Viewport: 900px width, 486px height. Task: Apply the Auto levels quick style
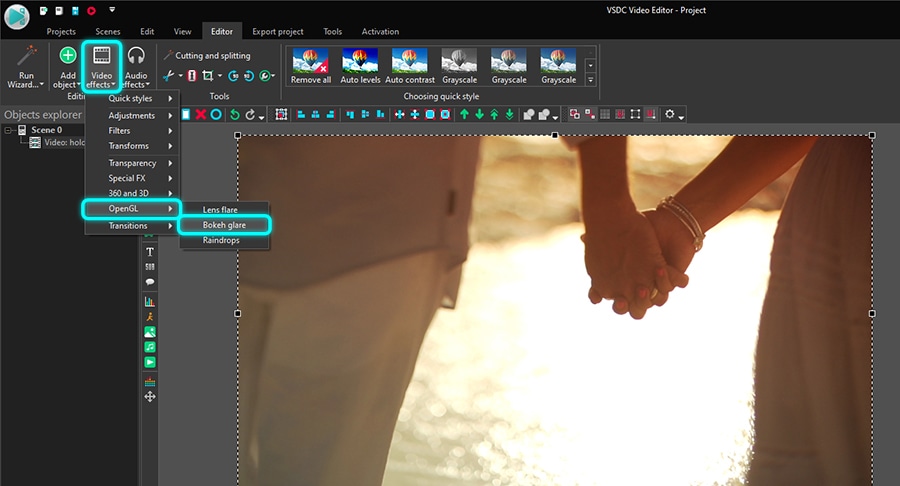(x=360, y=66)
